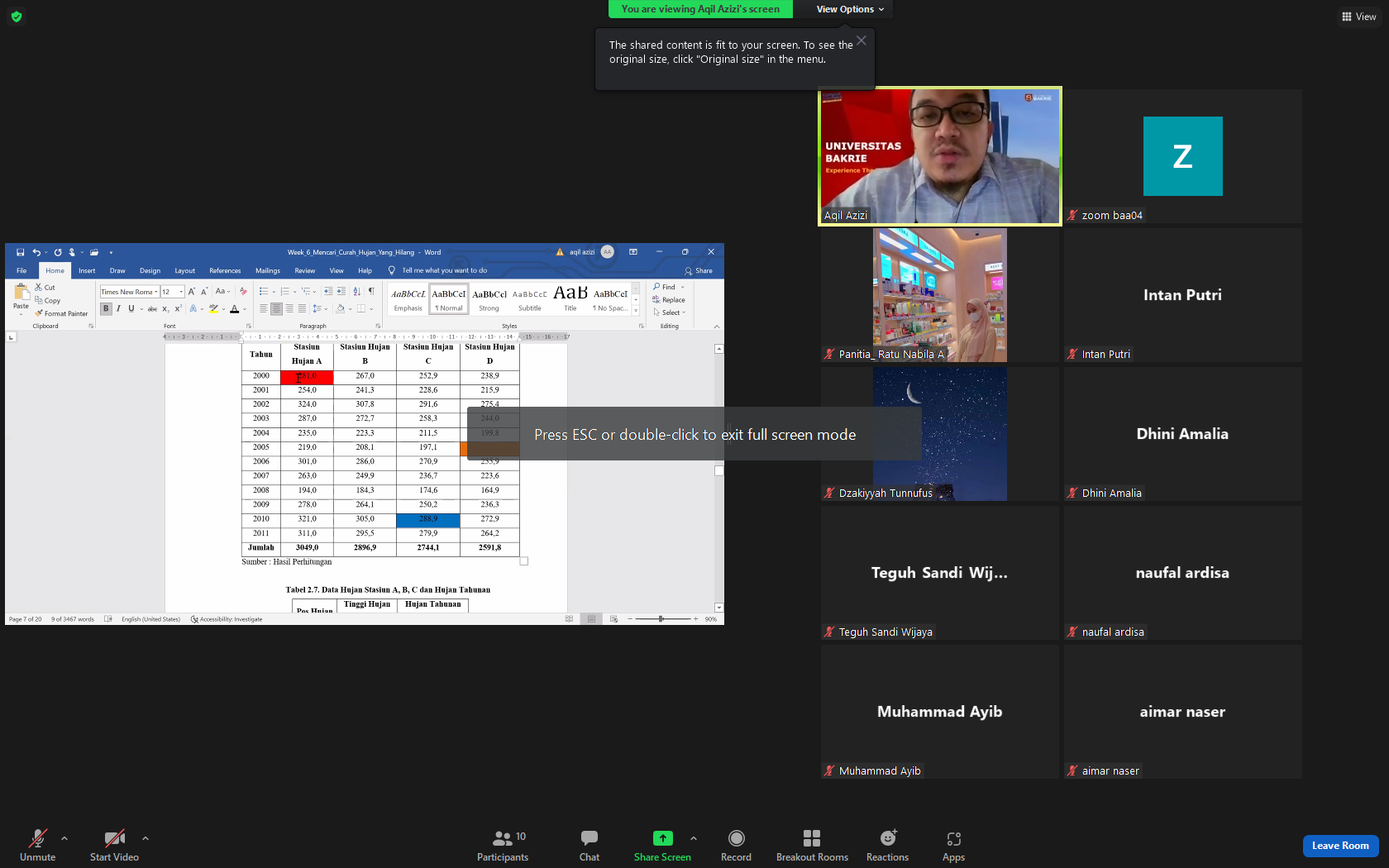Click the Leave Room button
Viewport: 1389px width, 868px height.
(x=1340, y=846)
